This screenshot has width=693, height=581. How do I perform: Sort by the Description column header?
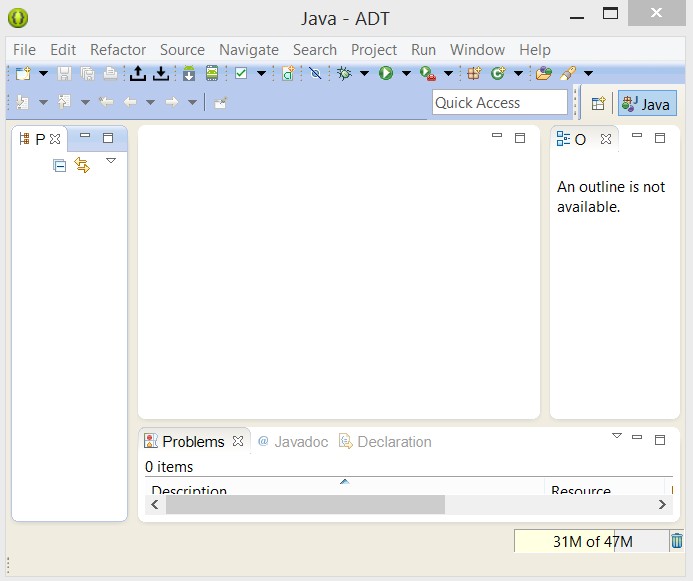pos(189,491)
